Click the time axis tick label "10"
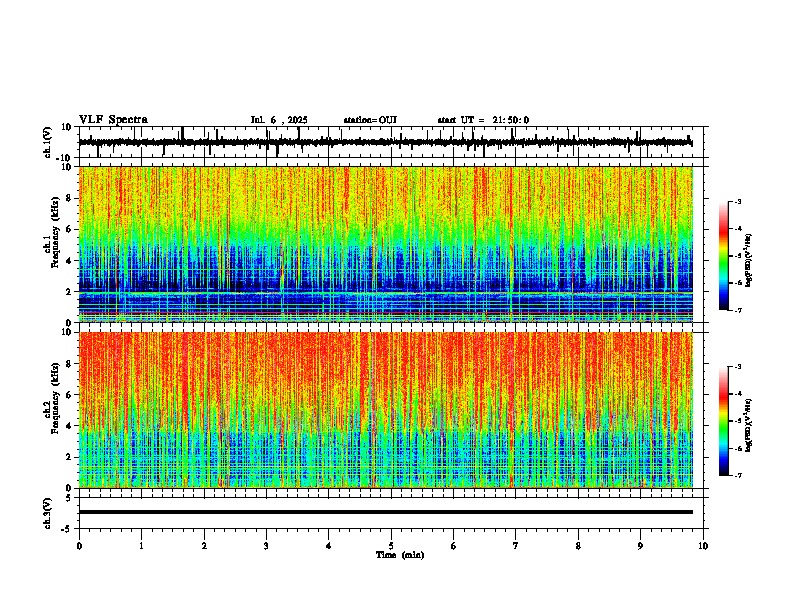This screenshot has height=612, width=792. click(x=703, y=546)
